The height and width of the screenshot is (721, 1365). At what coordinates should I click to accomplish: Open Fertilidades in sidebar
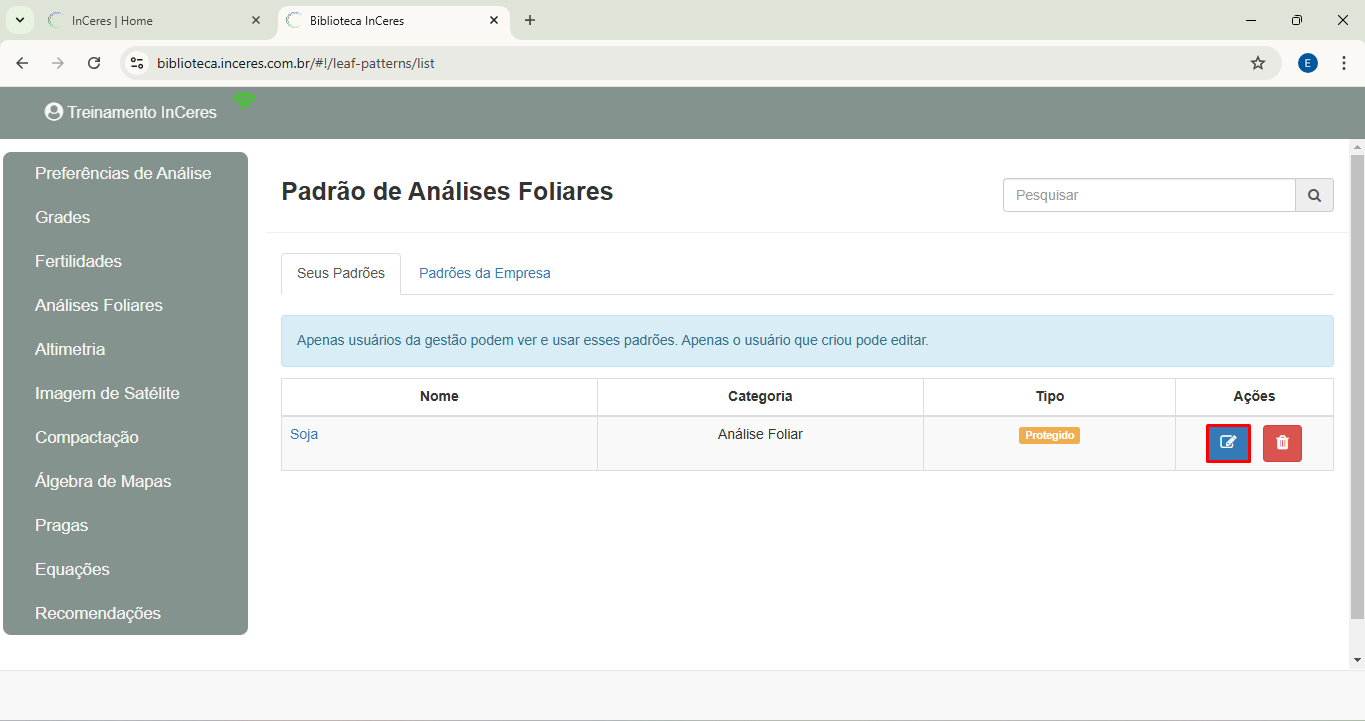pyautogui.click(x=78, y=261)
